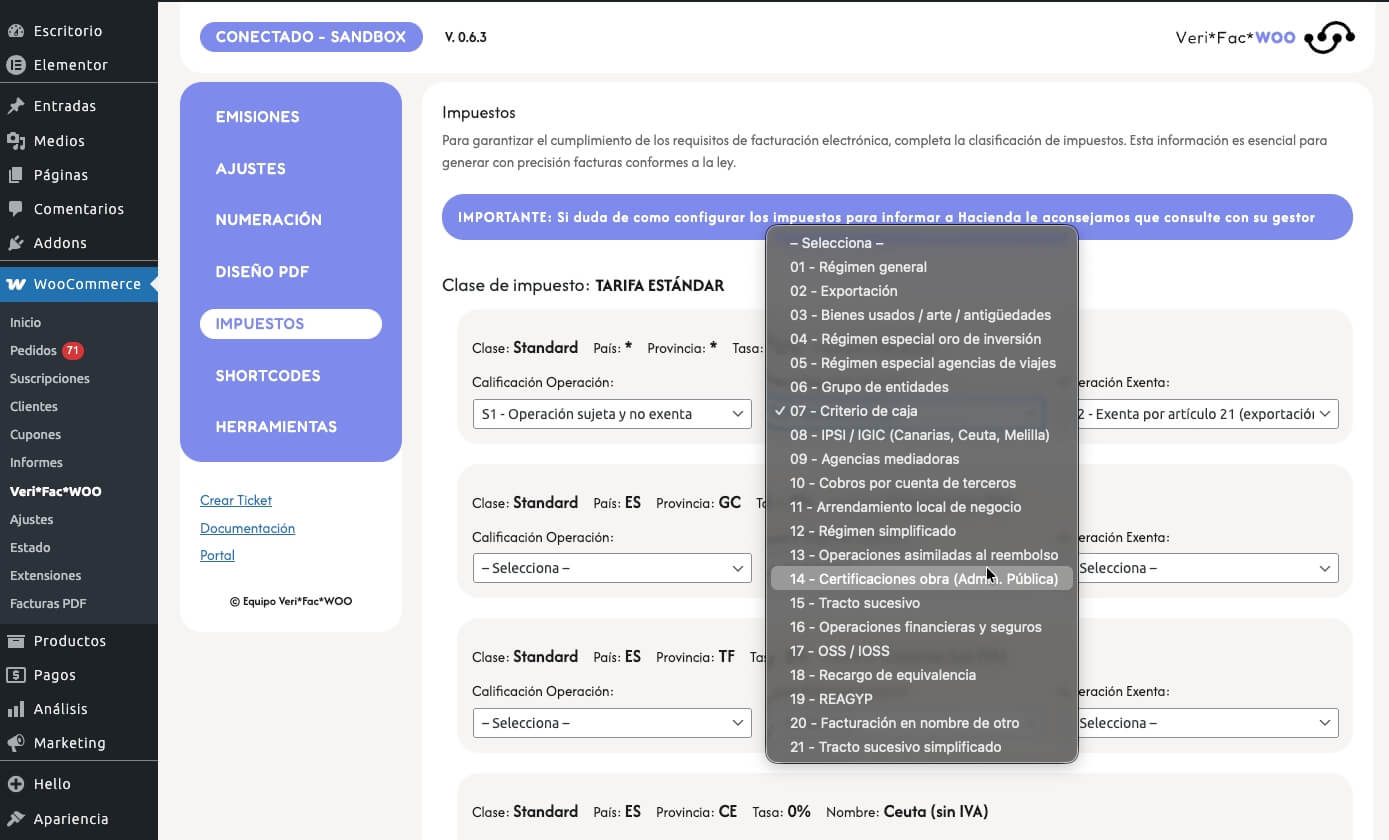1389x840 pixels.
Task: Click the Pagos dollar icon
Action: click(x=16, y=675)
